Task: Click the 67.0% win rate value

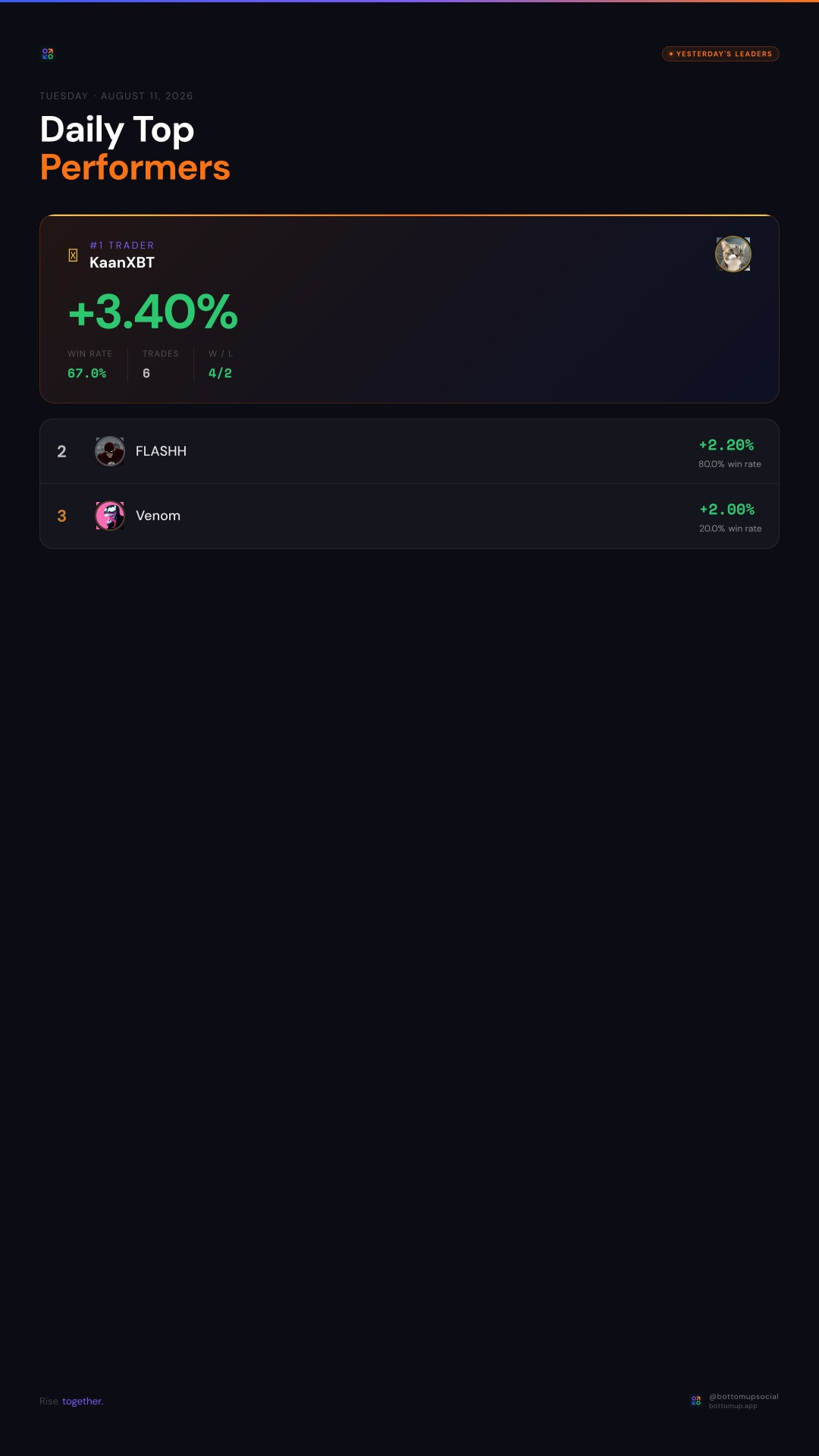Action: [x=87, y=373]
